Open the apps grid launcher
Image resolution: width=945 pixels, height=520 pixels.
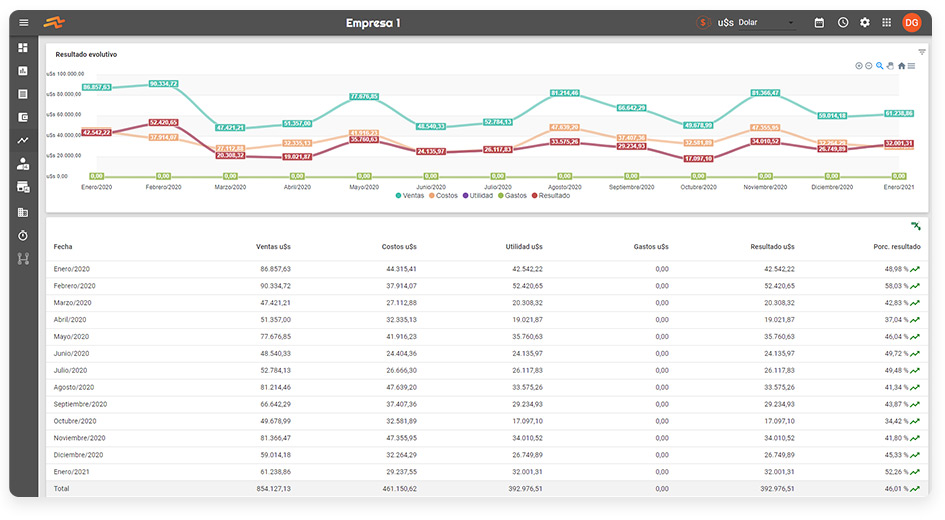887,23
